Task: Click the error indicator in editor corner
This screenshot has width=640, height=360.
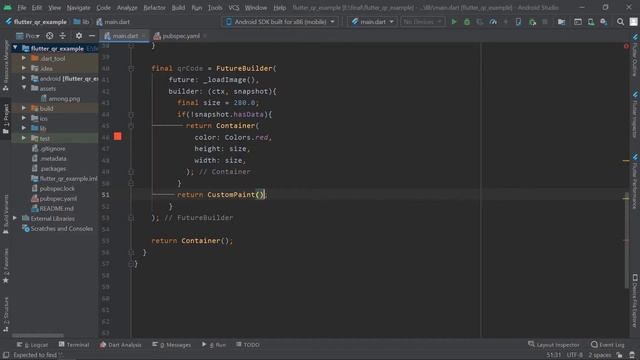Action: (626, 46)
